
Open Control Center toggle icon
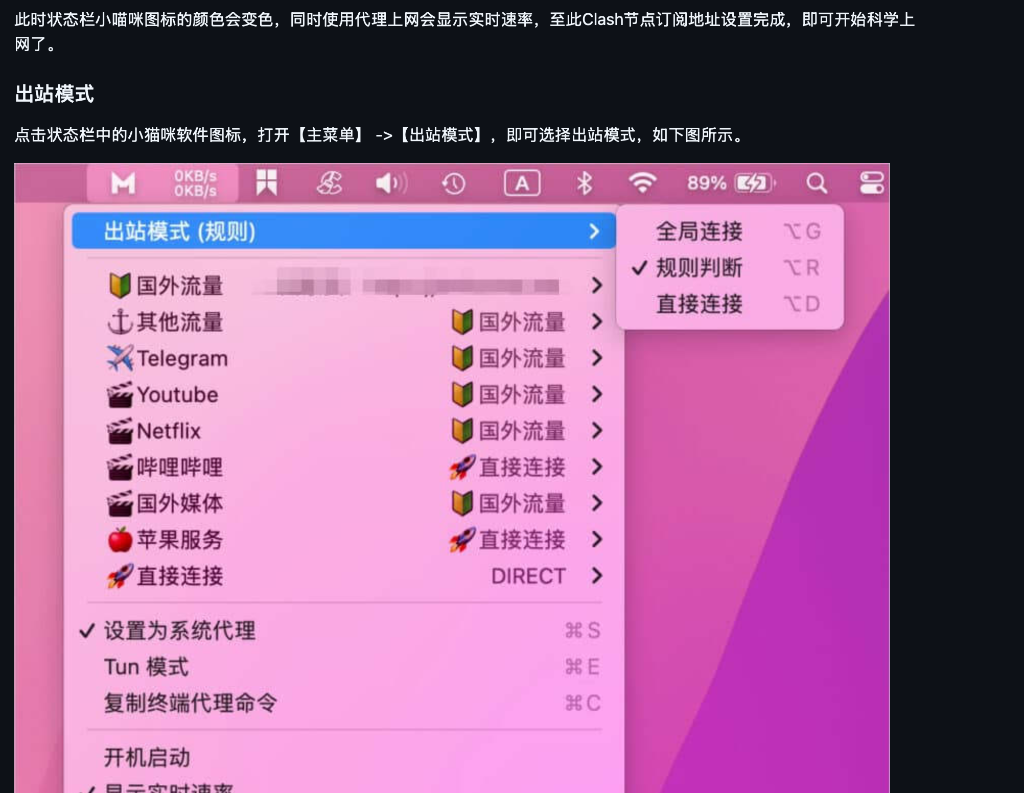[x=872, y=183]
